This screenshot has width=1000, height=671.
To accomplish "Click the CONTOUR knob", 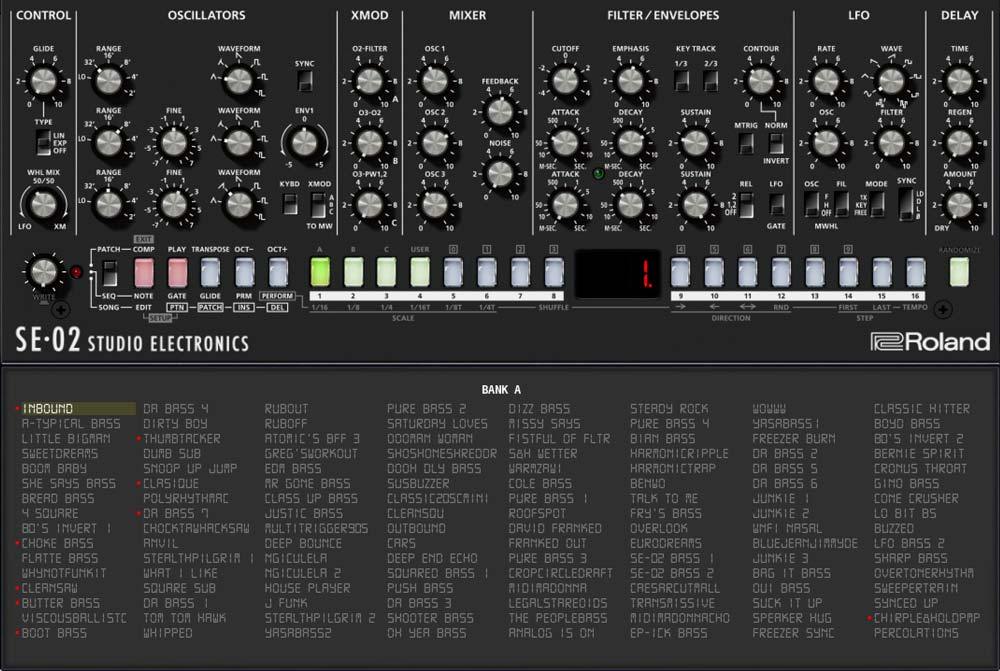I will coord(760,81).
